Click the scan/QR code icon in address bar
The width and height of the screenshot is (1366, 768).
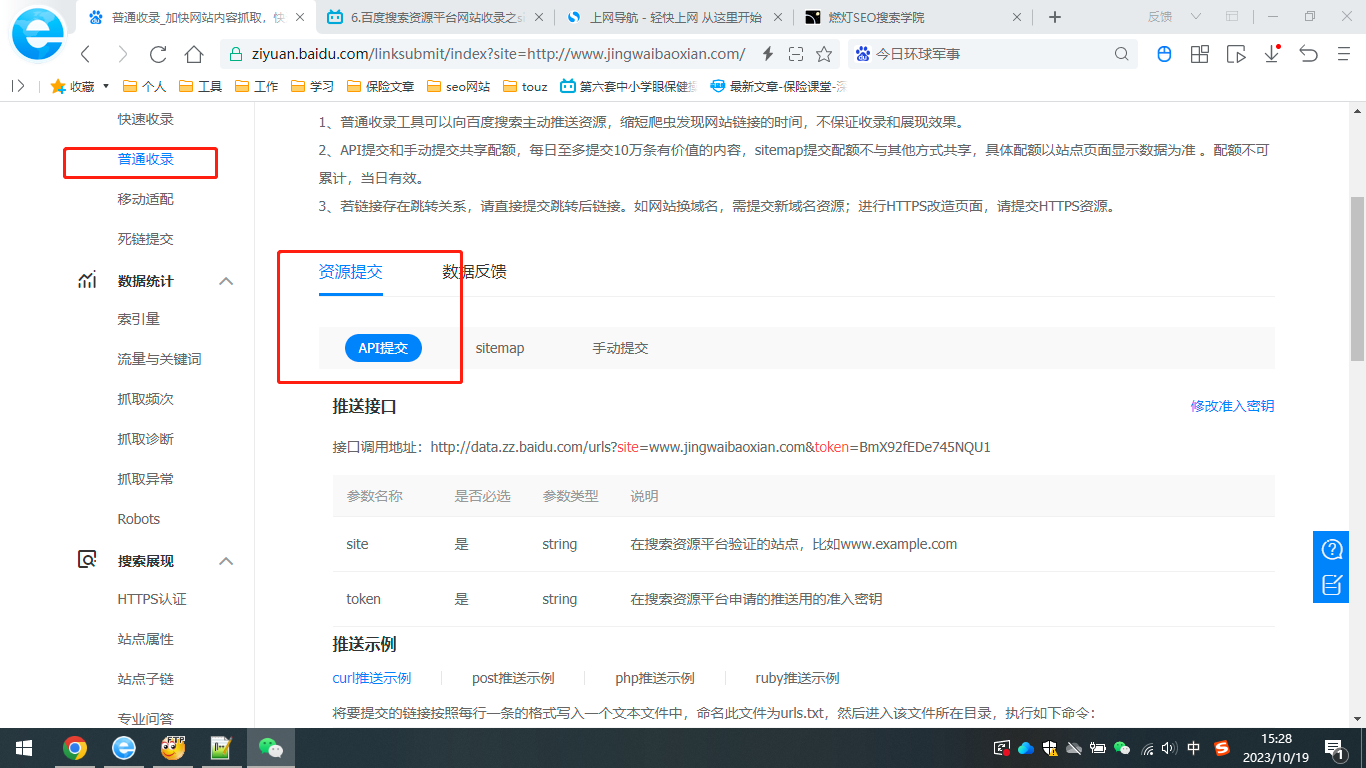point(796,54)
